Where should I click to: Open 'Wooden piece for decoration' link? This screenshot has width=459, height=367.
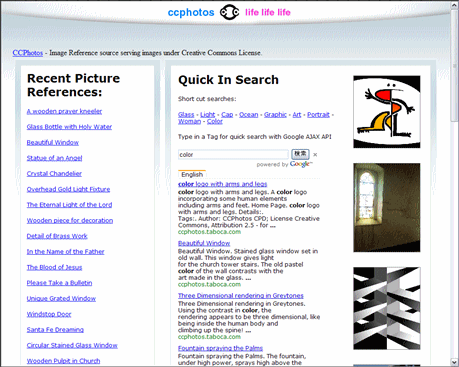coord(70,220)
